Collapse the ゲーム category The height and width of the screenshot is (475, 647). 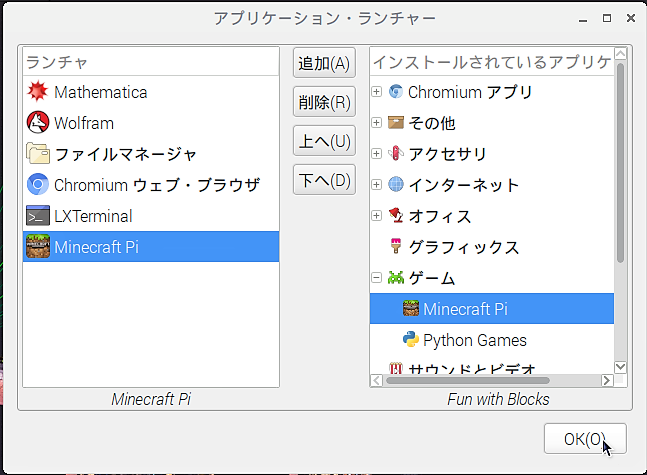(x=377, y=278)
